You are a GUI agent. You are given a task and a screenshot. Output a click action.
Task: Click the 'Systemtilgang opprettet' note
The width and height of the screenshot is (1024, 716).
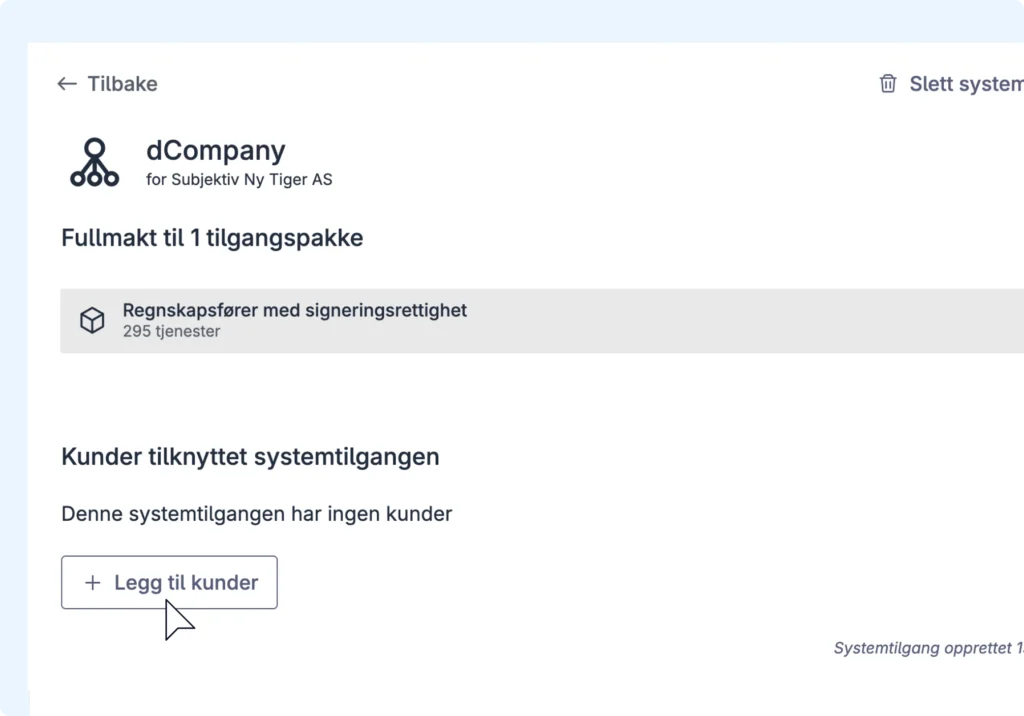click(929, 648)
